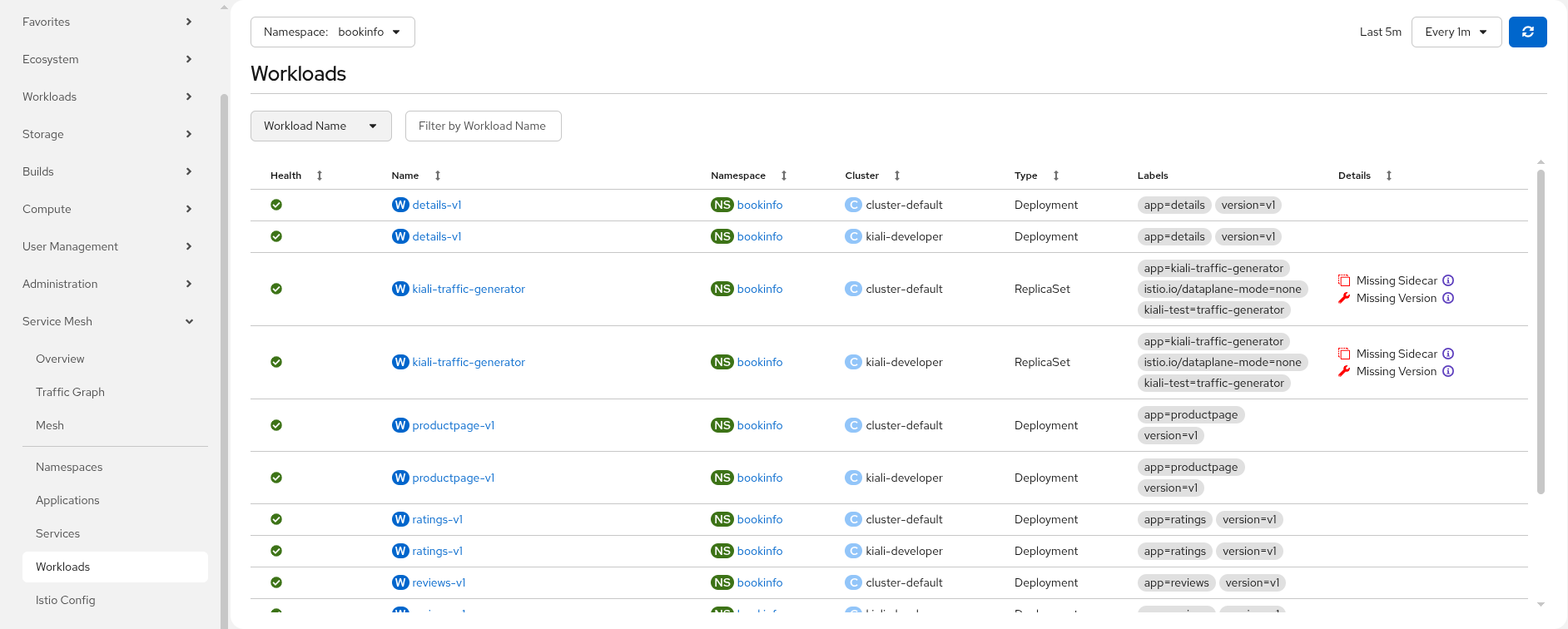Image resolution: width=1568 pixels, height=629 pixels.
Task: Open details-v1 workload on kiali-developer
Action: pyautogui.click(x=437, y=236)
